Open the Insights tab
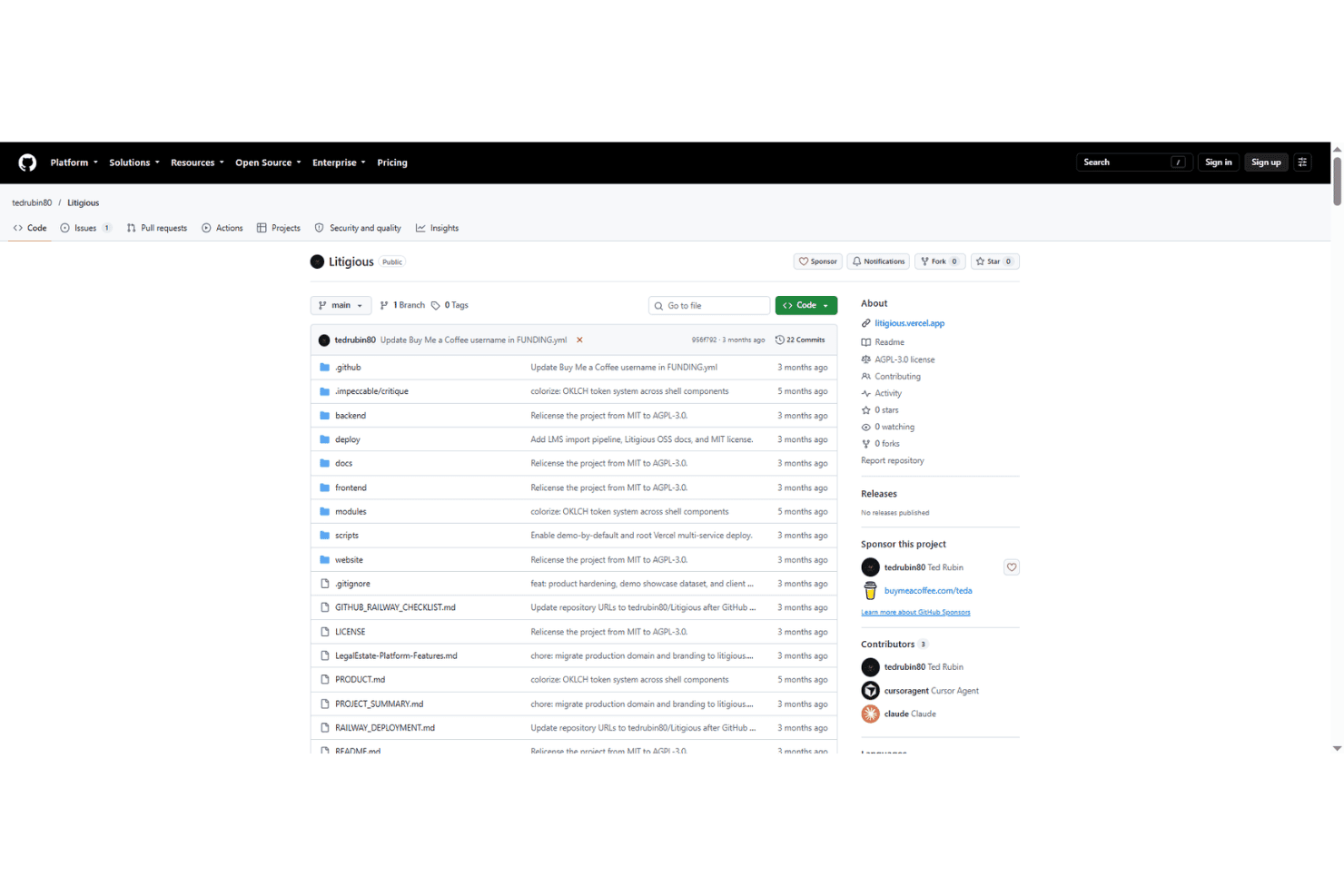This screenshot has width=1344, height=896. [x=437, y=229]
